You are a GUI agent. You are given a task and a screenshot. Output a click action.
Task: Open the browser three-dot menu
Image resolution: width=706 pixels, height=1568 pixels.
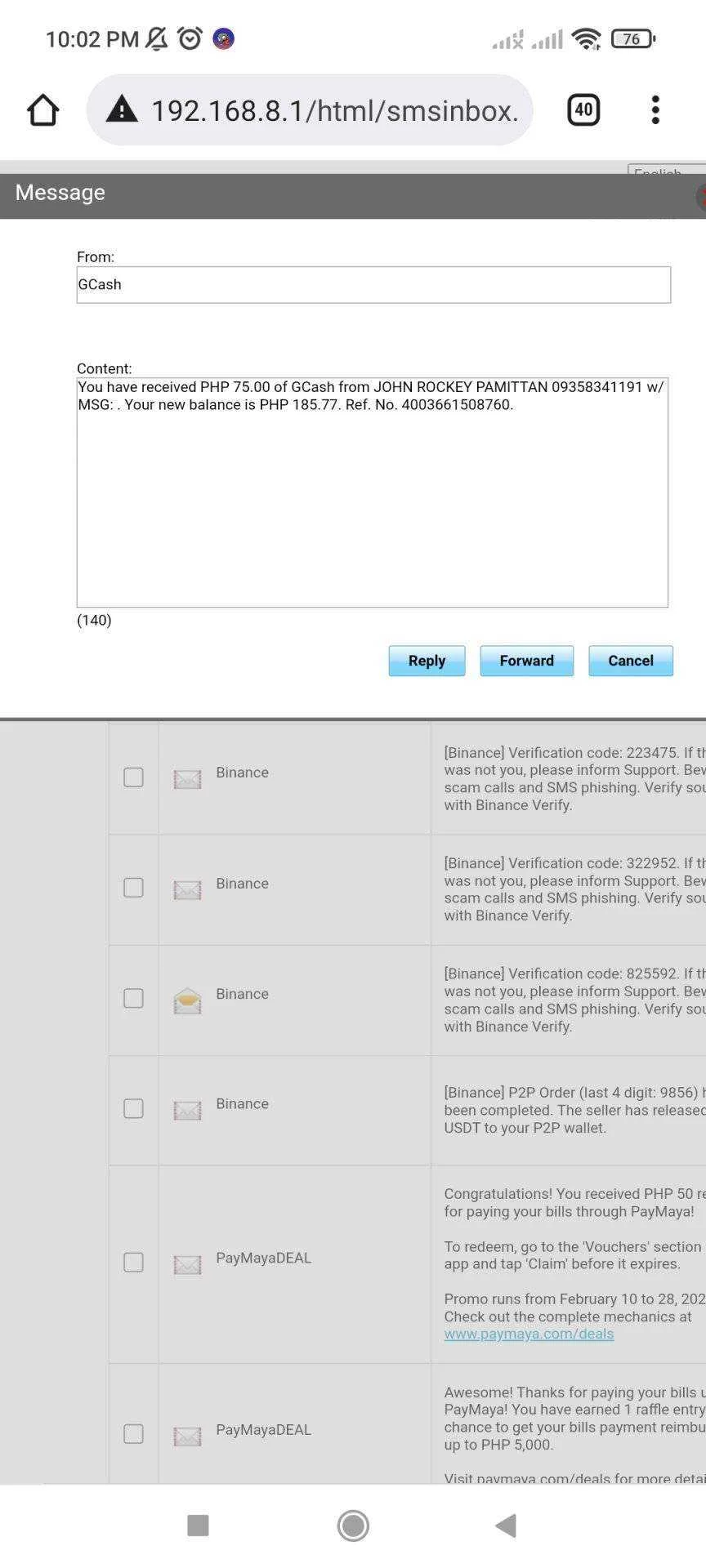click(655, 109)
